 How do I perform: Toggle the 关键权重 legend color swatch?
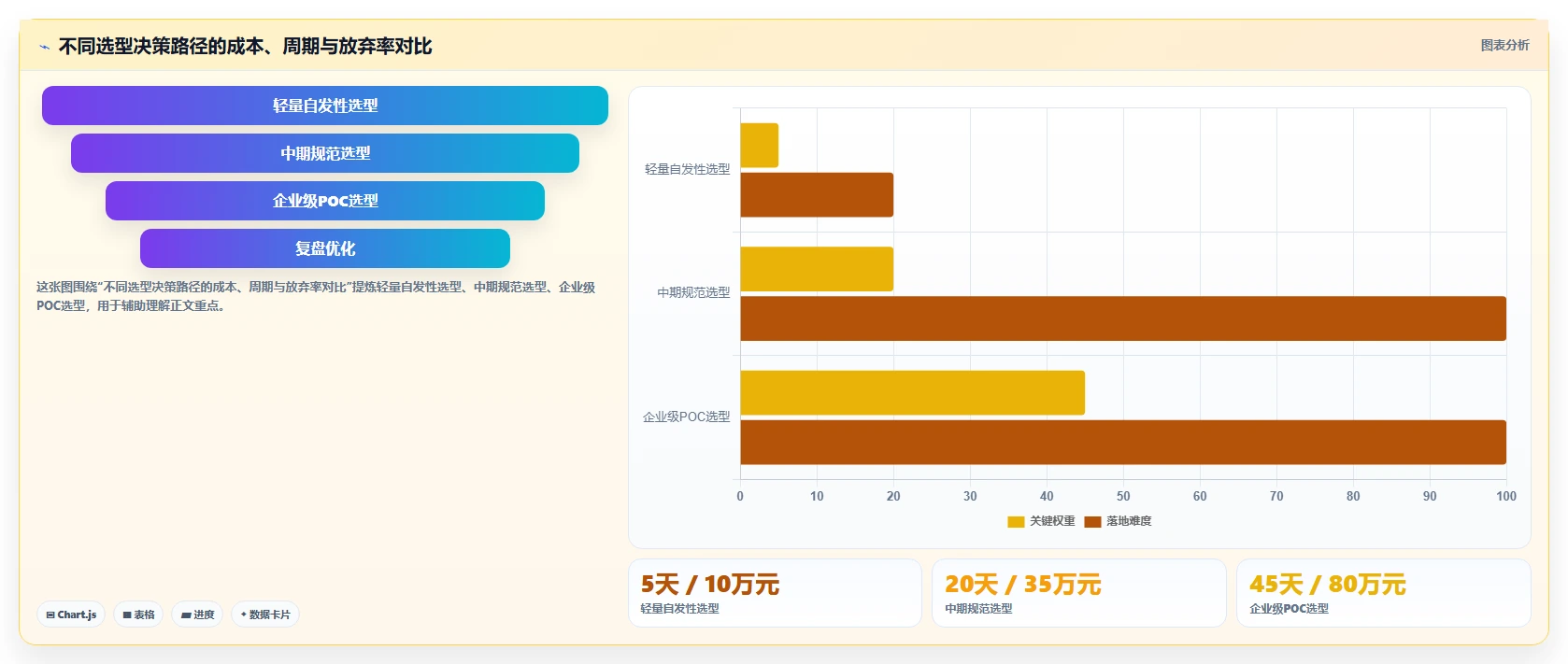(1016, 522)
